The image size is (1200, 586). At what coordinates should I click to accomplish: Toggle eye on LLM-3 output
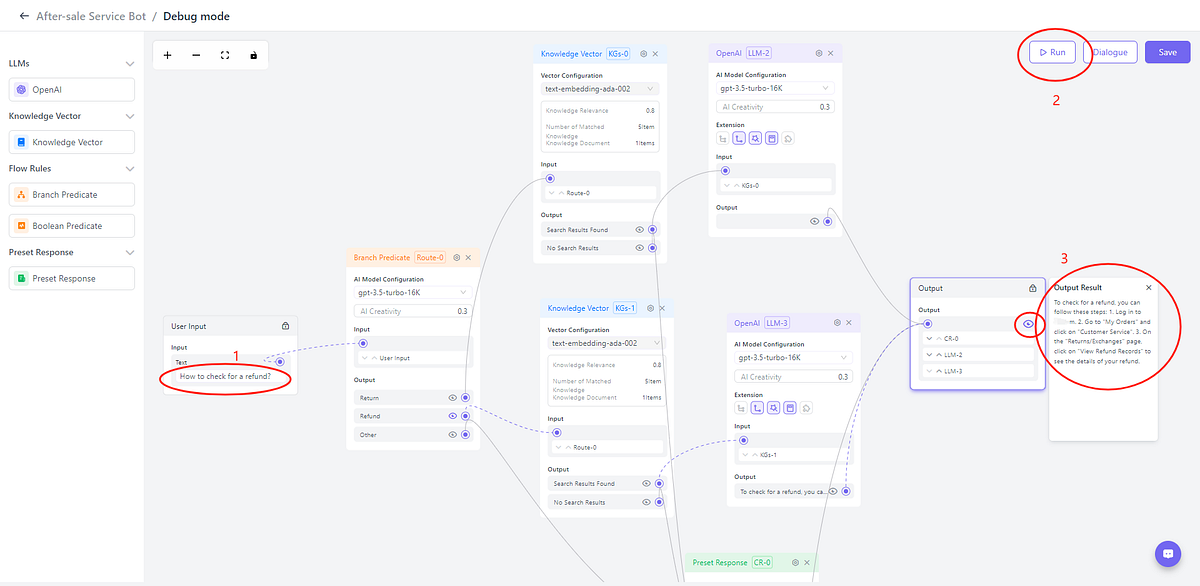pos(833,491)
